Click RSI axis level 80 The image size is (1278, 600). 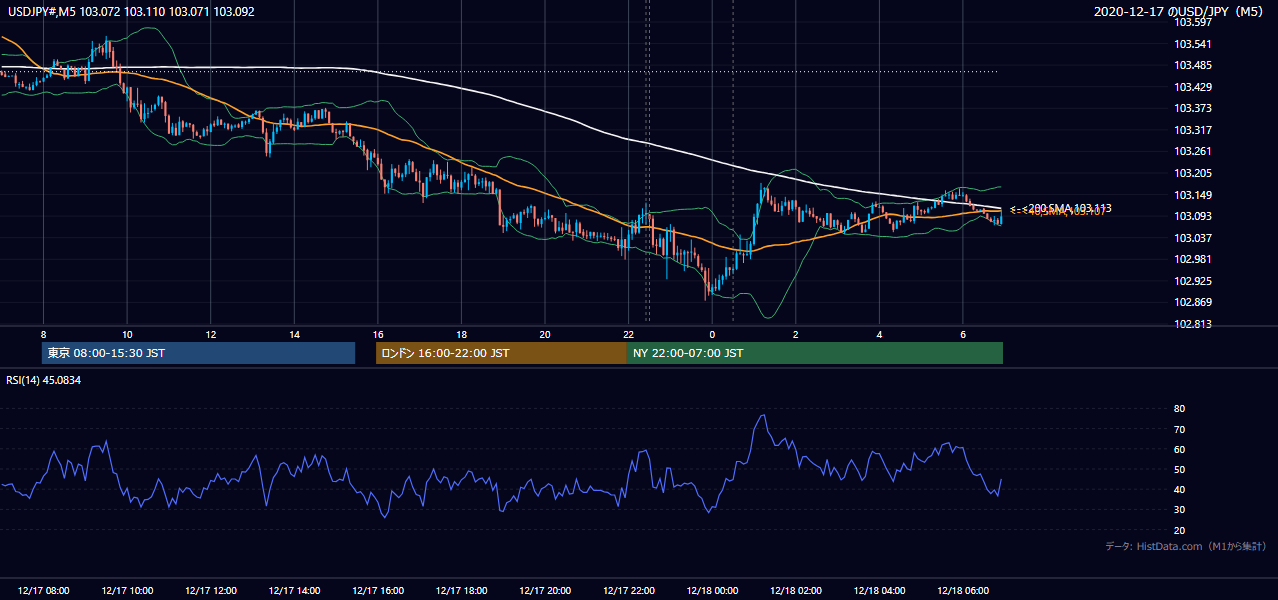coord(1179,409)
